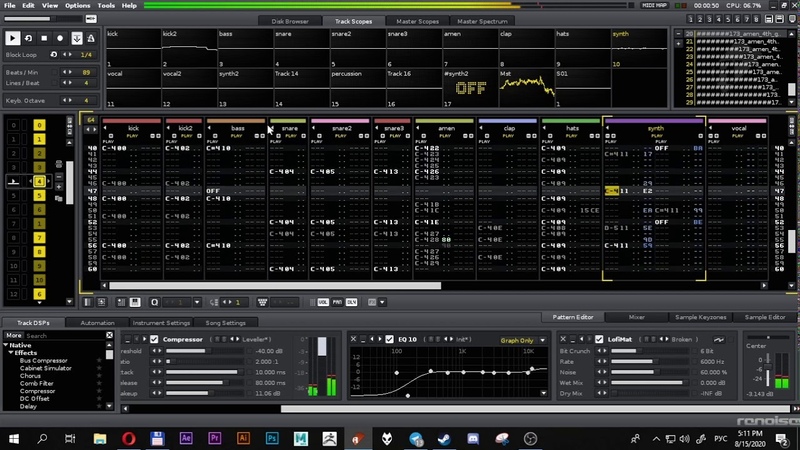Click the DSP search input field
The width and height of the screenshot is (800, 450).
pyautogui.click(x=64, y=335)
